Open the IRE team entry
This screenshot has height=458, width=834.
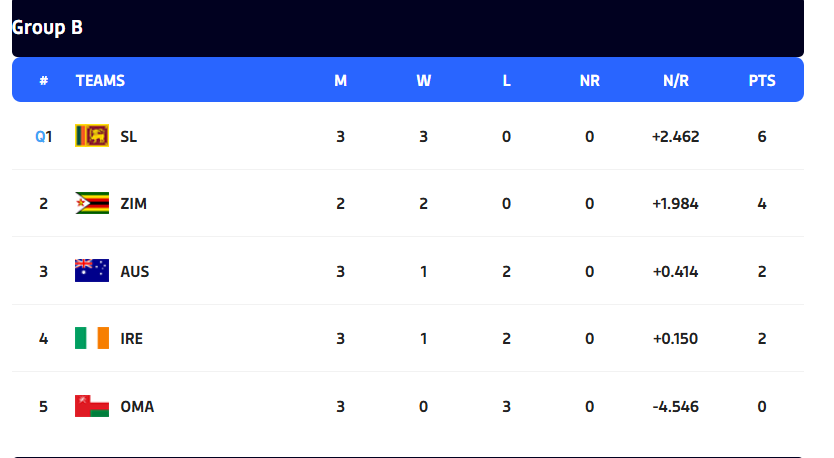coord(131,339)
